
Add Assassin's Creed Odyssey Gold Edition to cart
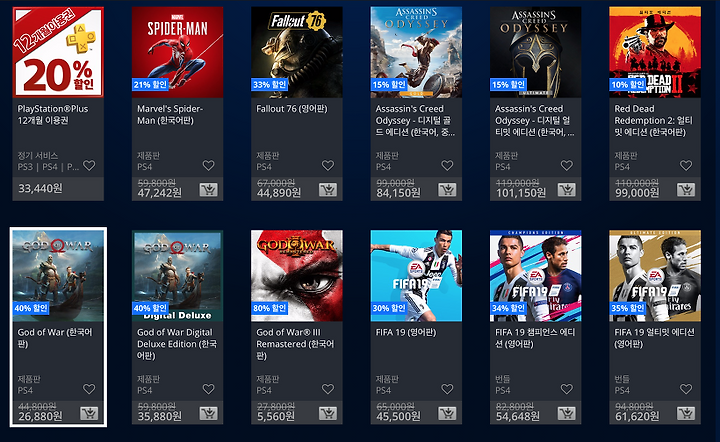tap(447, 190)
